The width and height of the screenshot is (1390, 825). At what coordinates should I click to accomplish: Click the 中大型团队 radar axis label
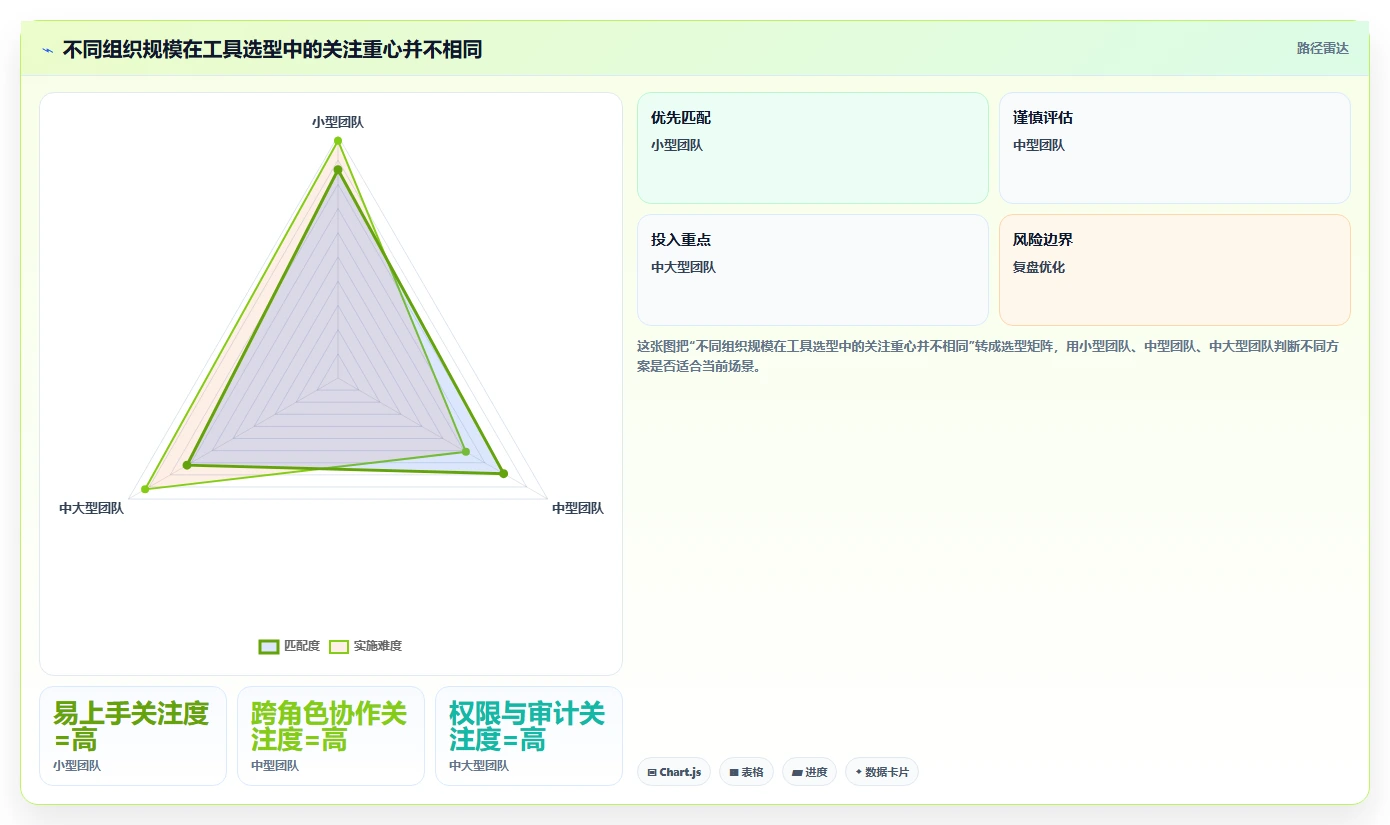click(x=91, y=508)
